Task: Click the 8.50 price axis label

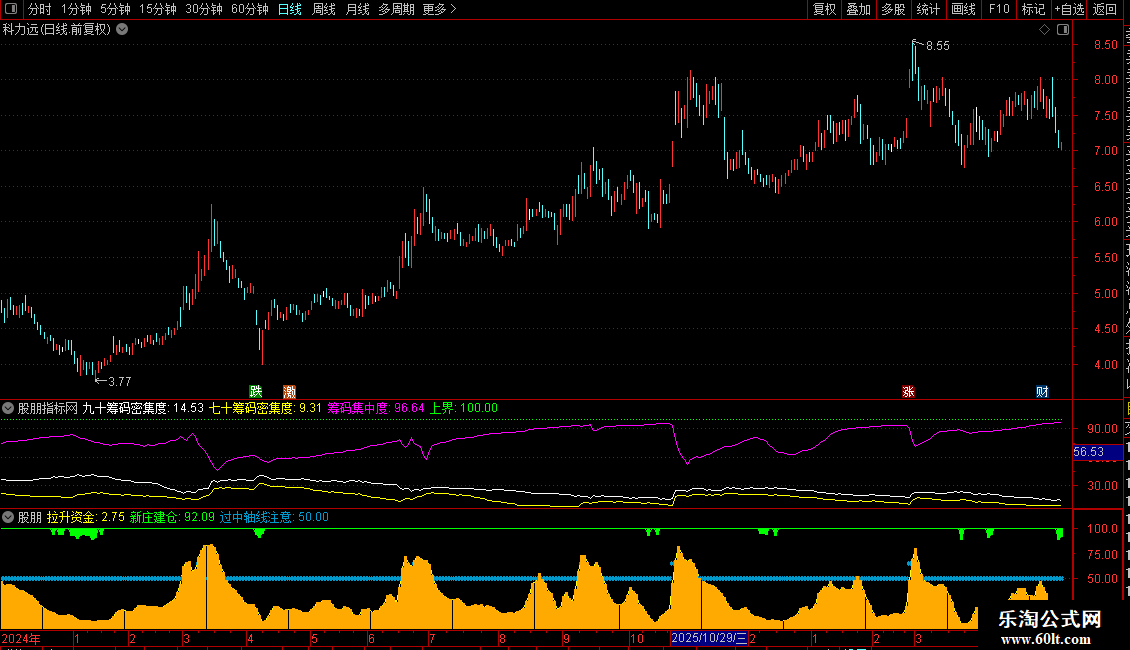Action: (1105, 45)
